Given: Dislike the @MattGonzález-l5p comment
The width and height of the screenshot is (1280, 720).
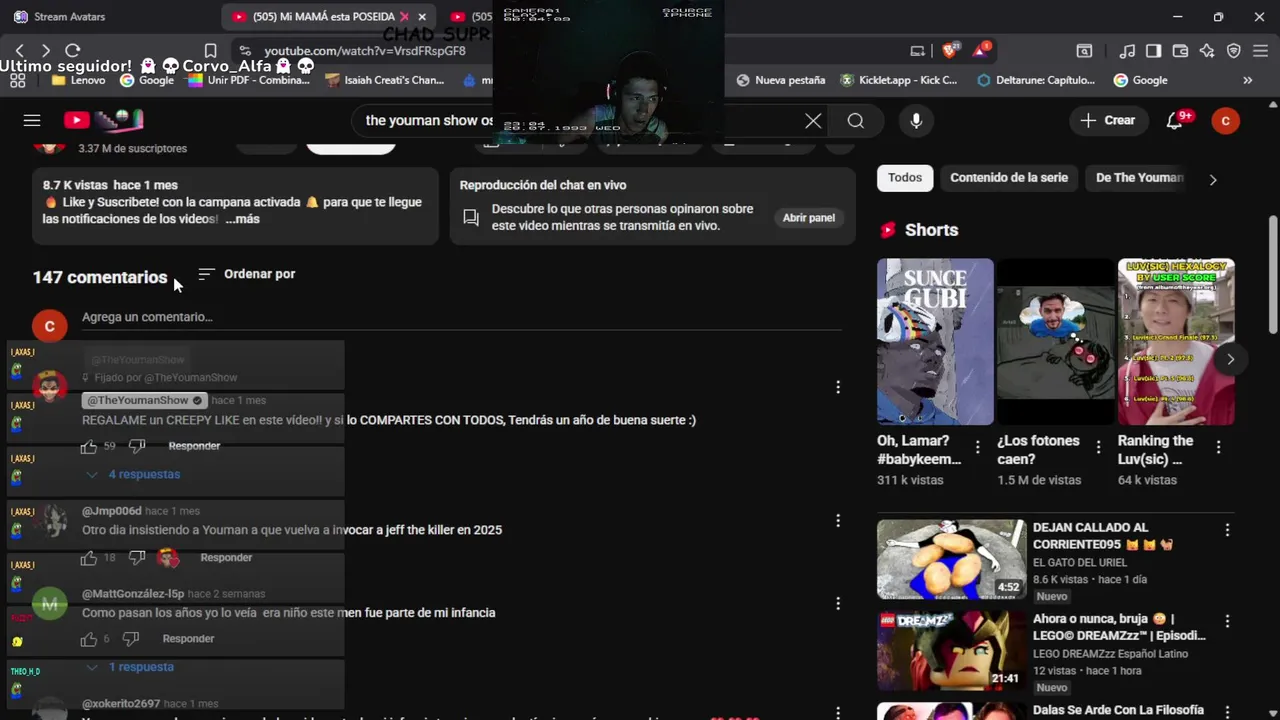Looking at the screenshot, I should [x=131, y=639].
